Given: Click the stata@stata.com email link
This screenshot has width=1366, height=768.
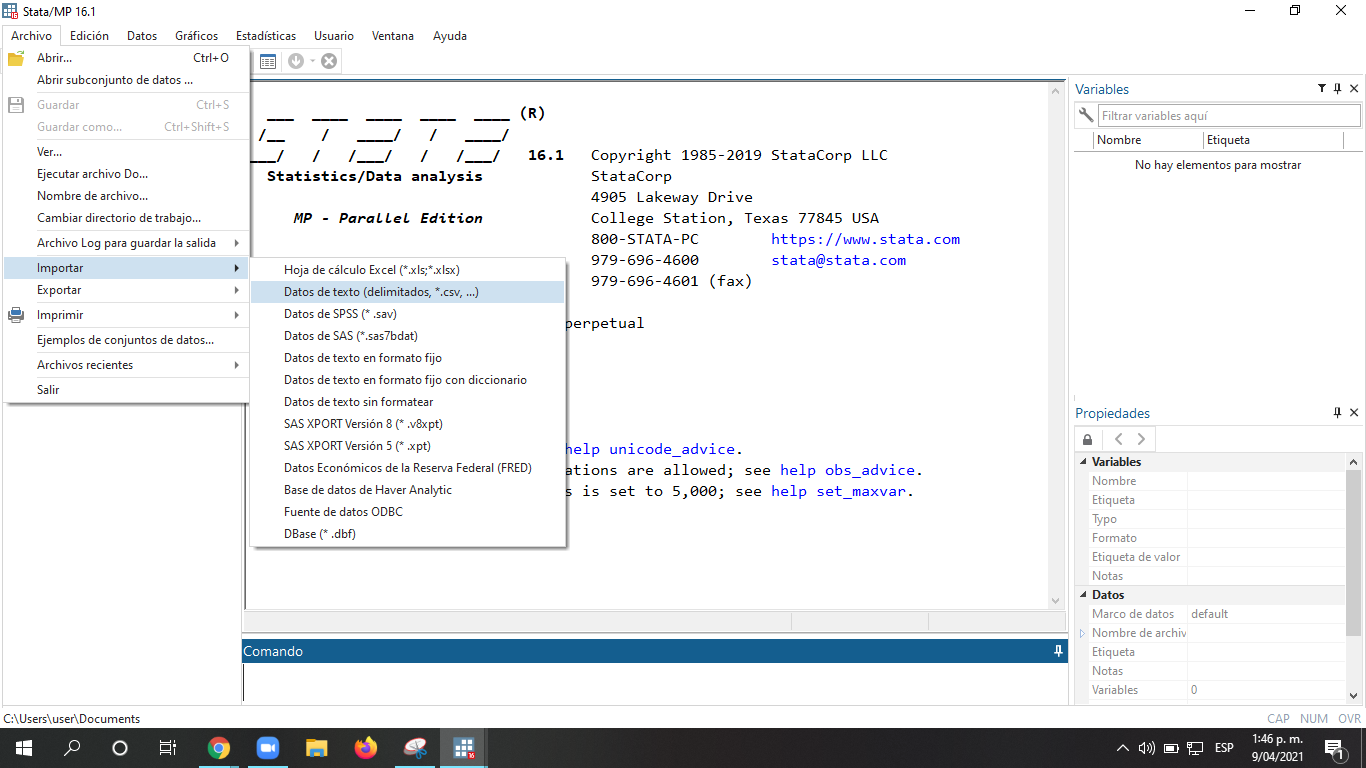Looking at the screenshot, I should pyautogui.click(x=838, y=260).
